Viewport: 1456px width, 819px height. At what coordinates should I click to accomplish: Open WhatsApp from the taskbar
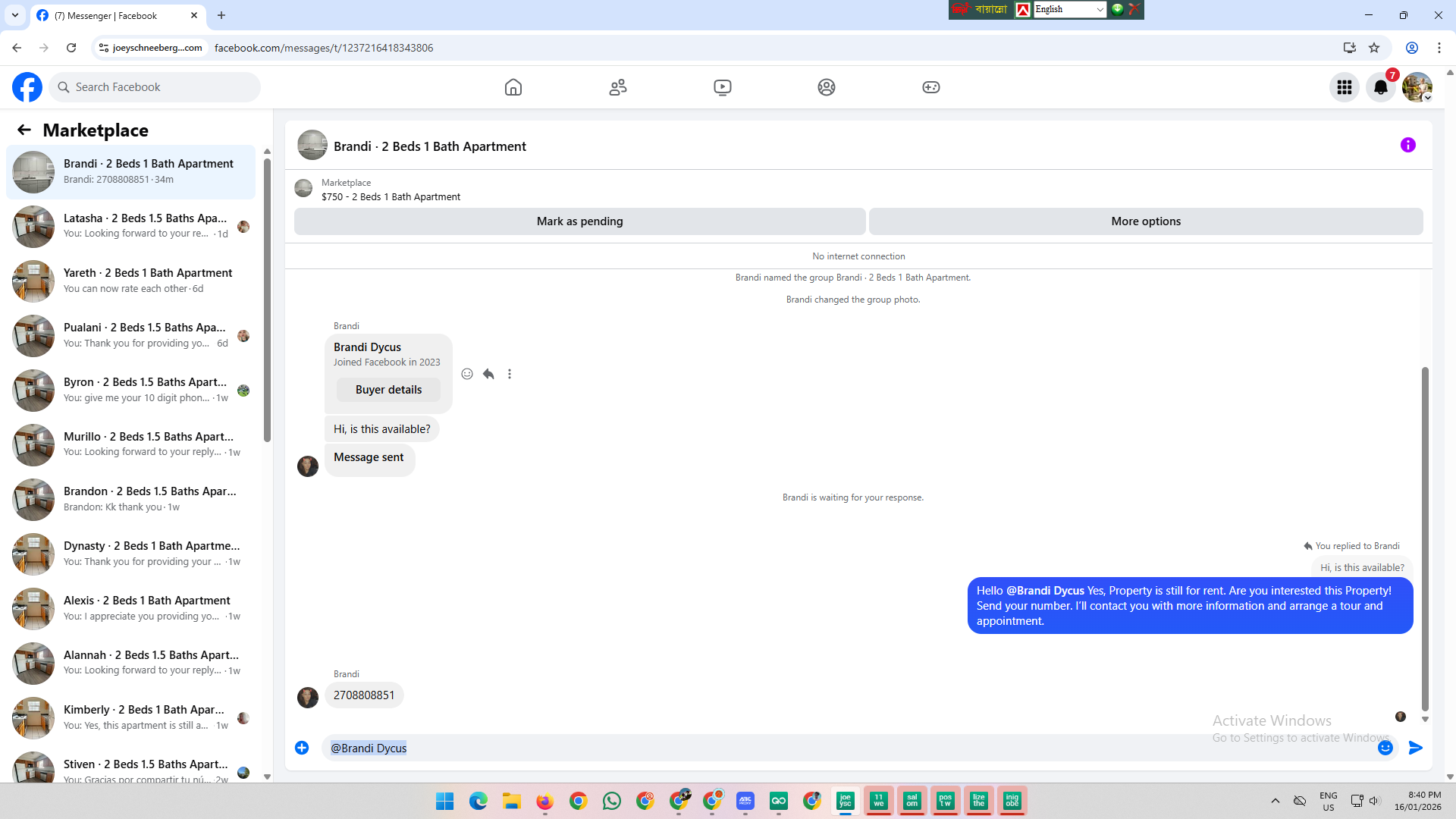612,801
